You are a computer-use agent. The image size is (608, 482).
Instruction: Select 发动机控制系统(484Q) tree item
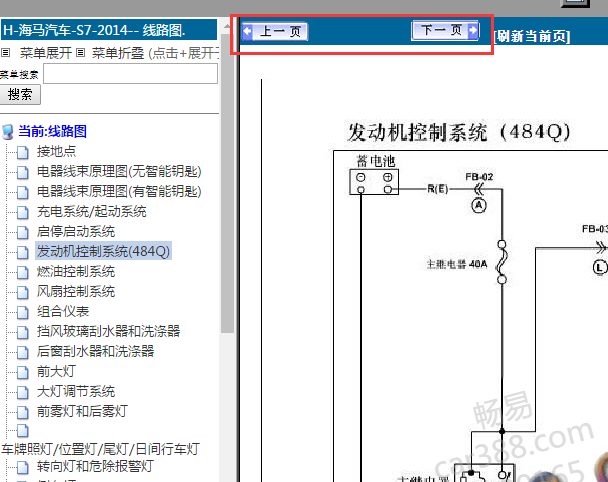point(103,251)
